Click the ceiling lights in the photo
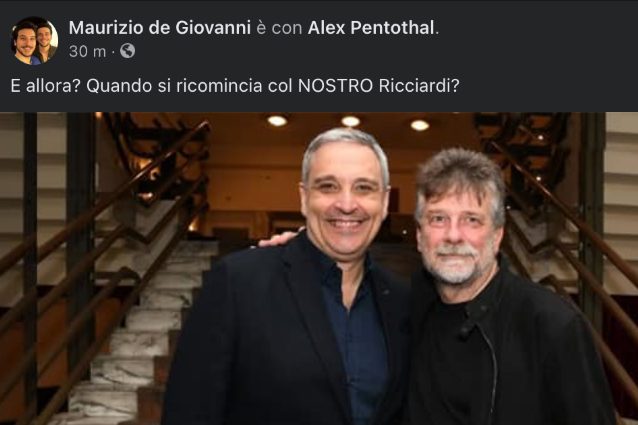638x425 pixels. click(350, 122)
